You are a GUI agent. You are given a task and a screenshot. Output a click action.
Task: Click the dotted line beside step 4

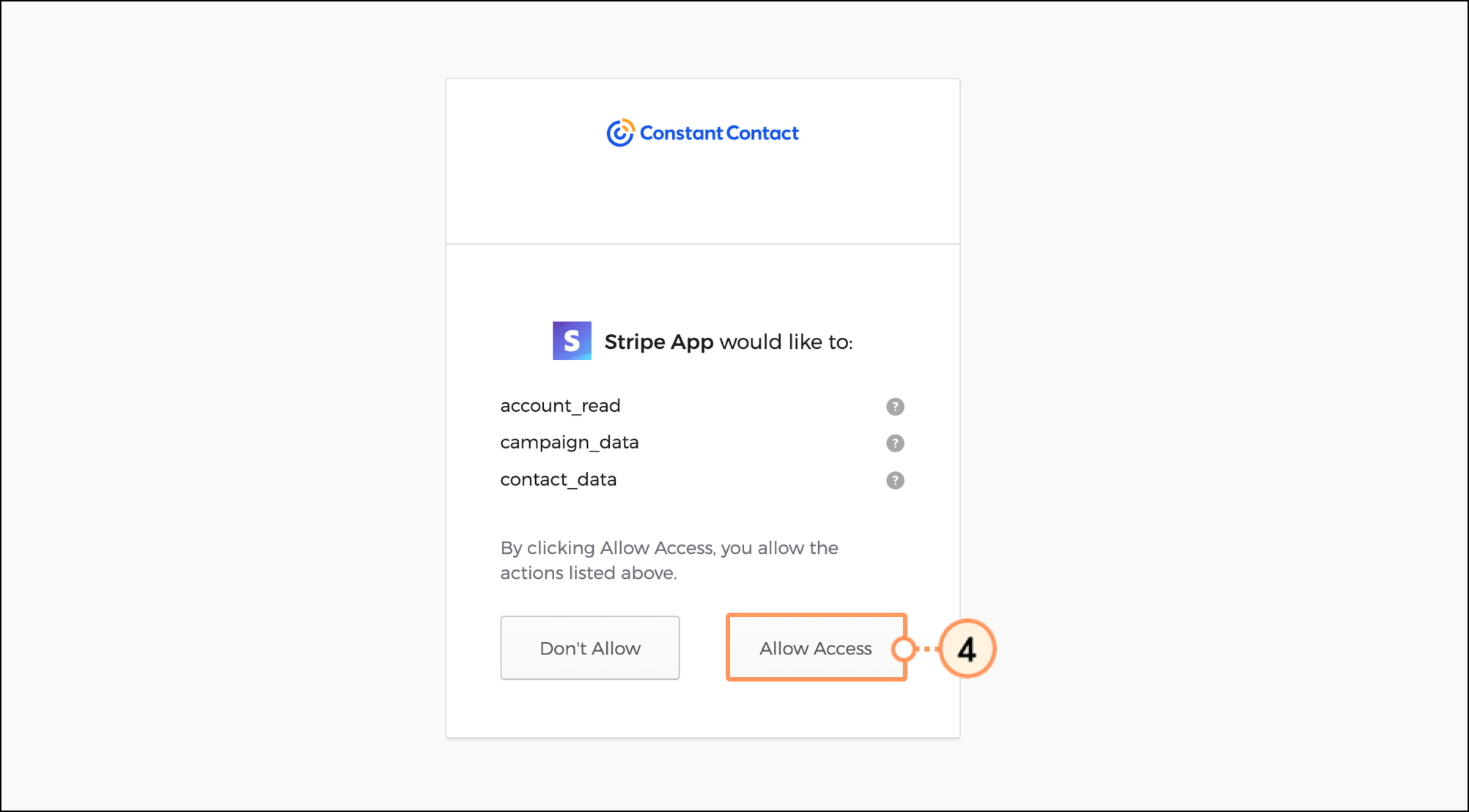[x=927, y=649]
